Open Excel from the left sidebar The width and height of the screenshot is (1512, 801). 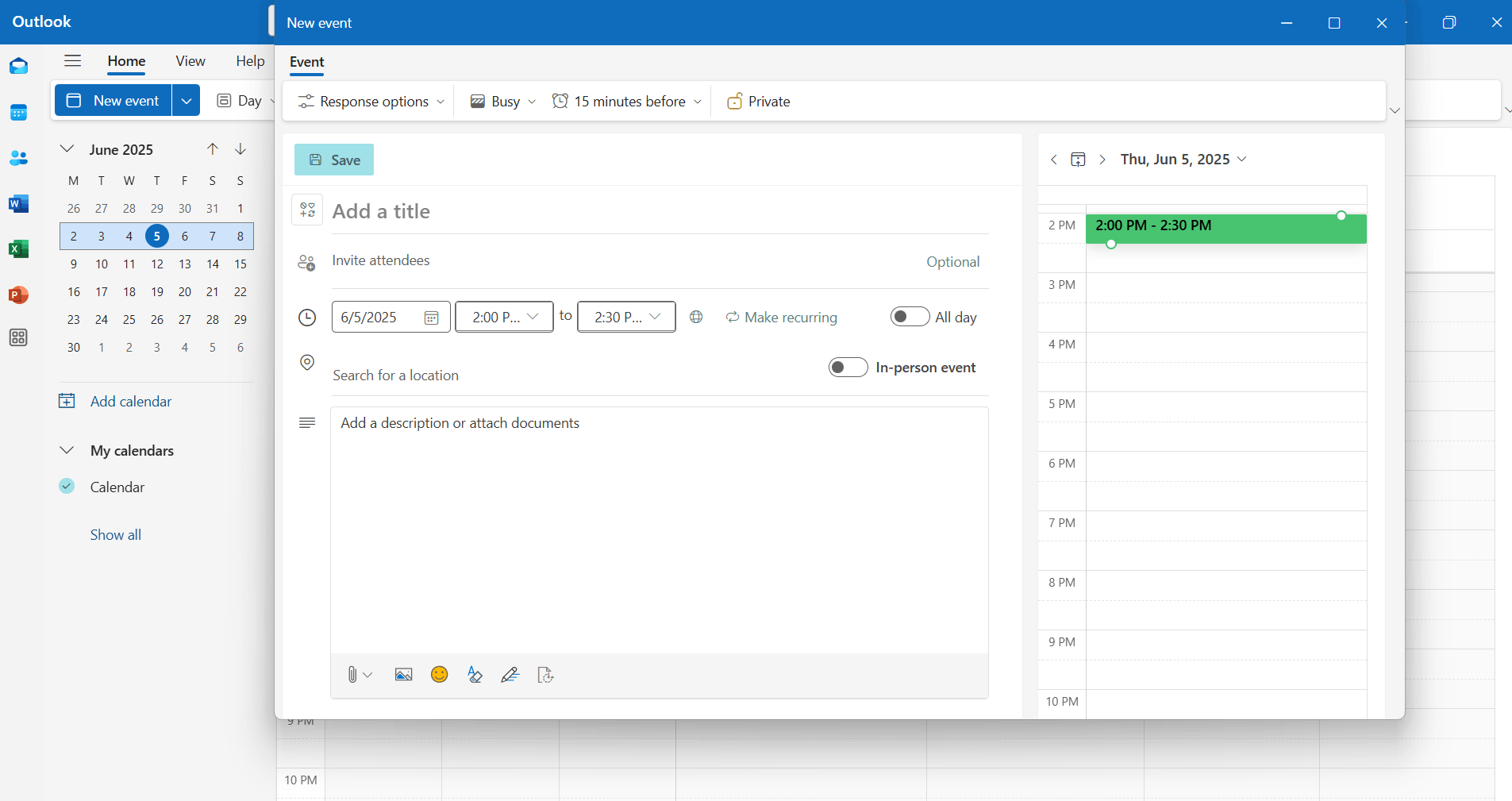click(17, 248)
